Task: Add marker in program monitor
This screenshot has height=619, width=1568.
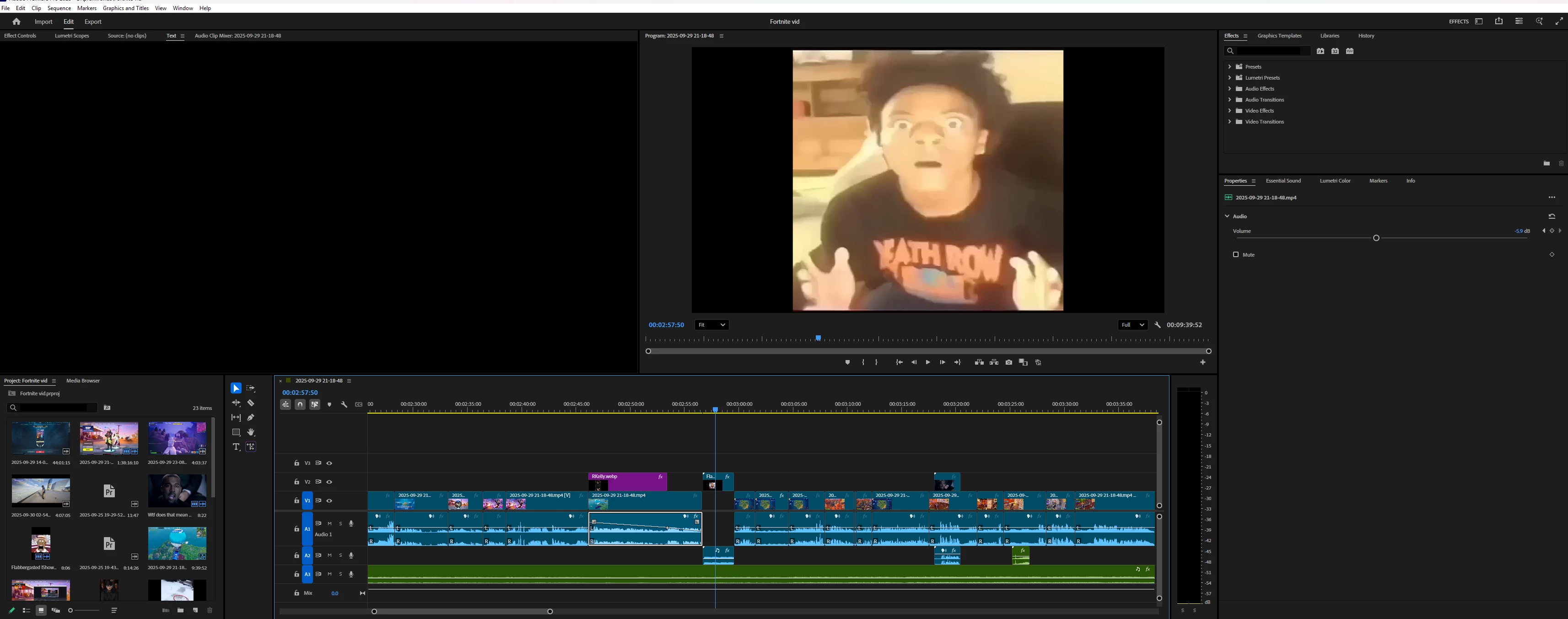Action: pos(847,362)
